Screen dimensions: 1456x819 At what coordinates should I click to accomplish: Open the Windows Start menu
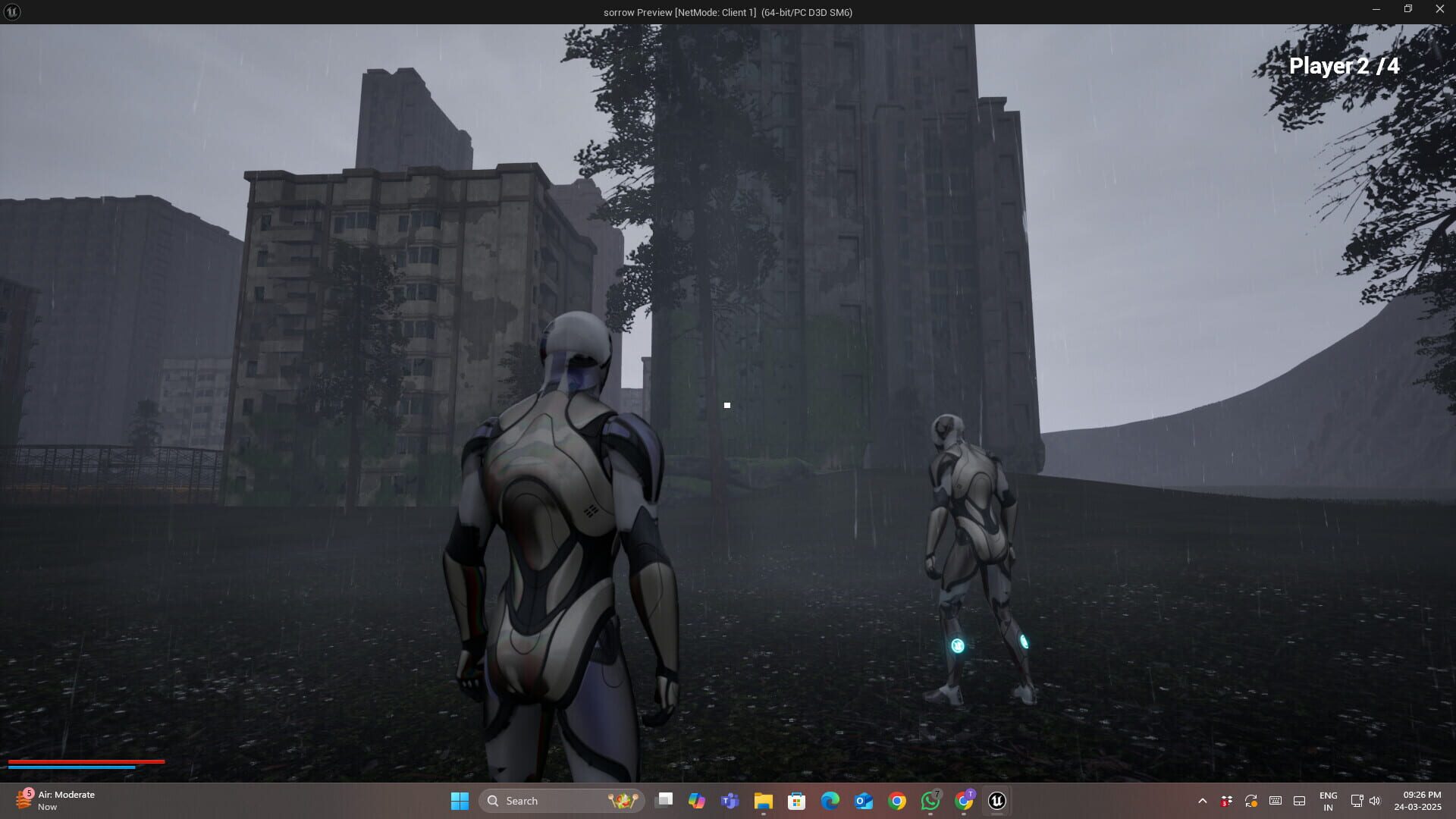[x=460, y=800]
